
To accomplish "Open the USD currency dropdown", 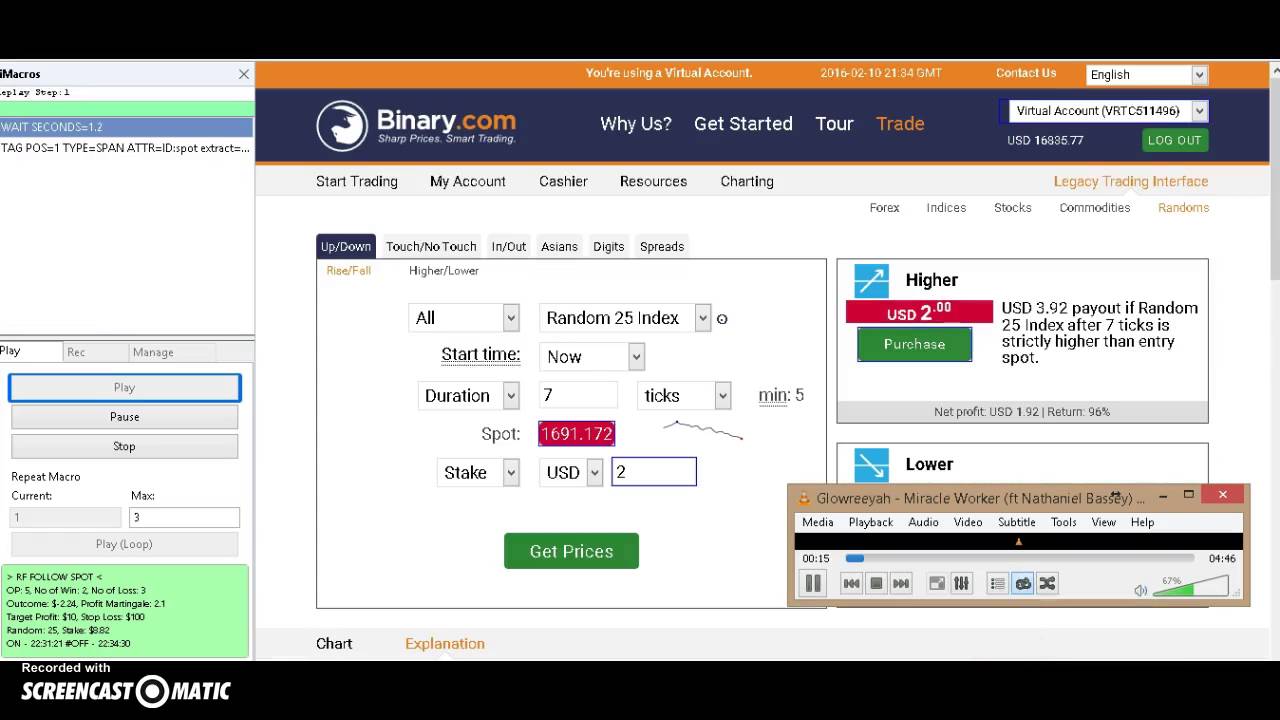I will (x=571, y=473).
